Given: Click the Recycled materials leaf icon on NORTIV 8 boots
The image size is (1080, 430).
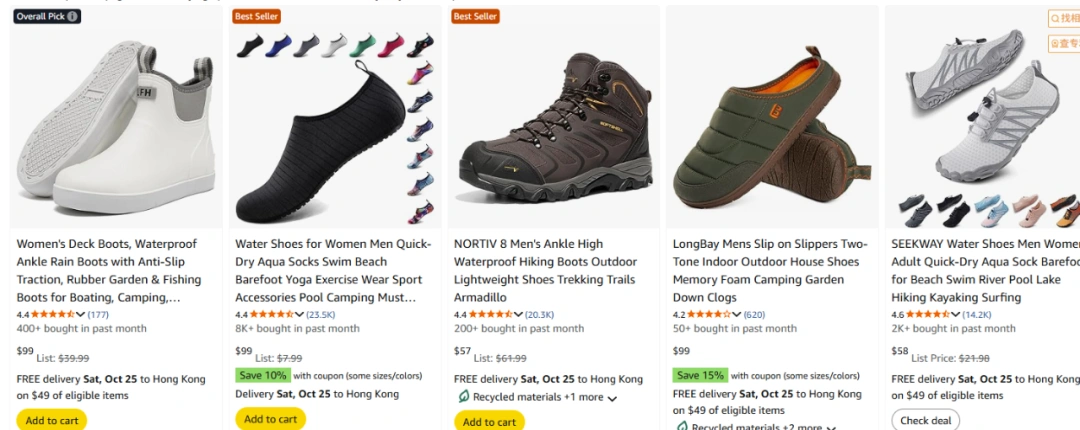Looking at the screenshot, I should point(462,397).
